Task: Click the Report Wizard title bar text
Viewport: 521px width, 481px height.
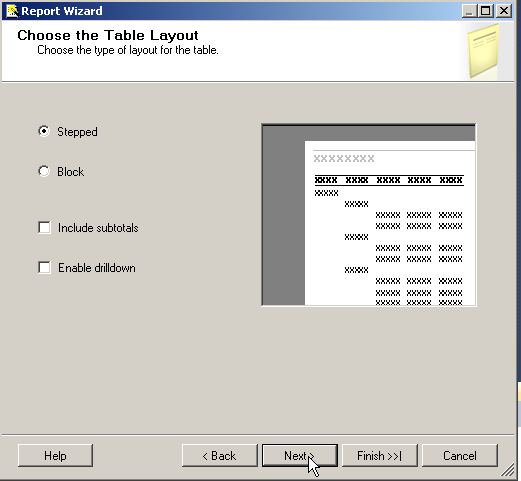Action: [62, 11]
